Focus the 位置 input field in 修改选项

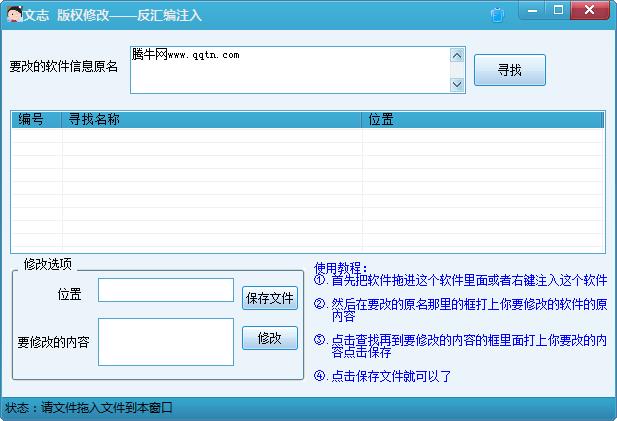click(165, 290)
